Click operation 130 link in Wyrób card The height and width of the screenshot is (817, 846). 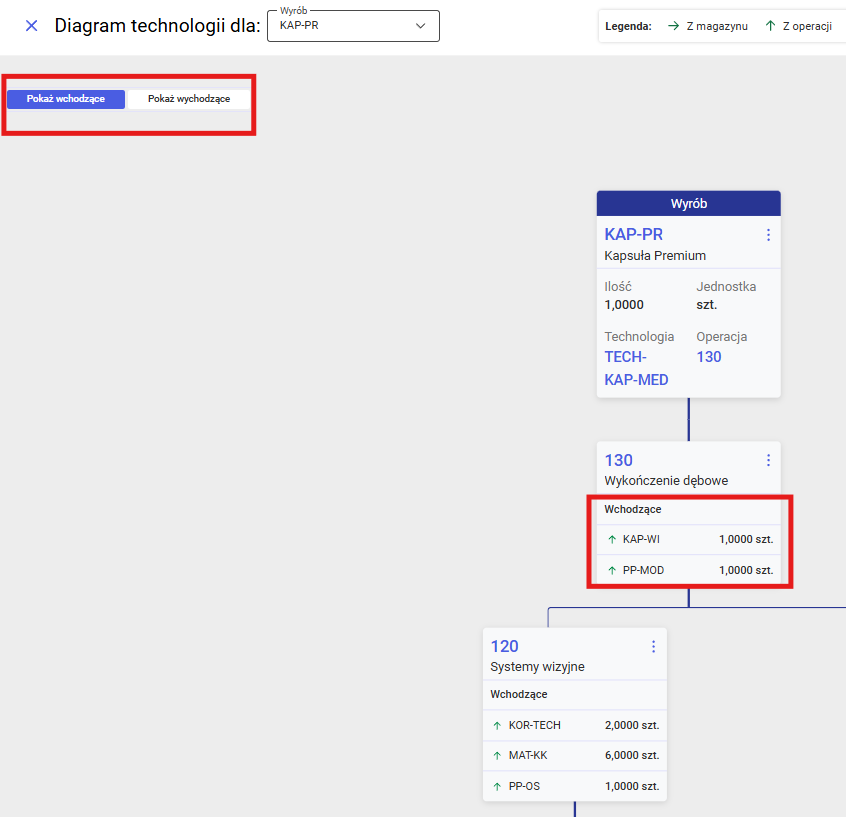point(708,357)
